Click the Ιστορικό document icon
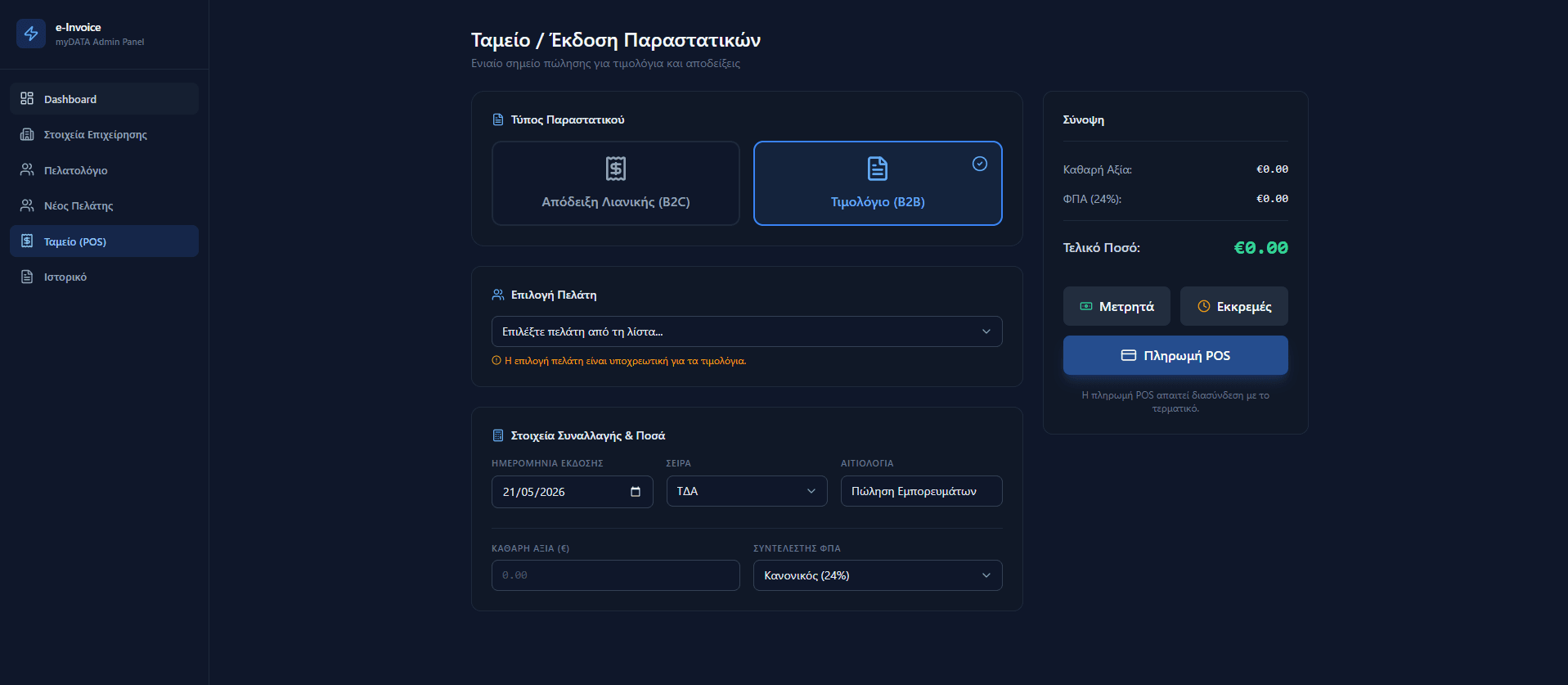The height and width of the screenshot is (685, 1568). [x=27, y=277]
